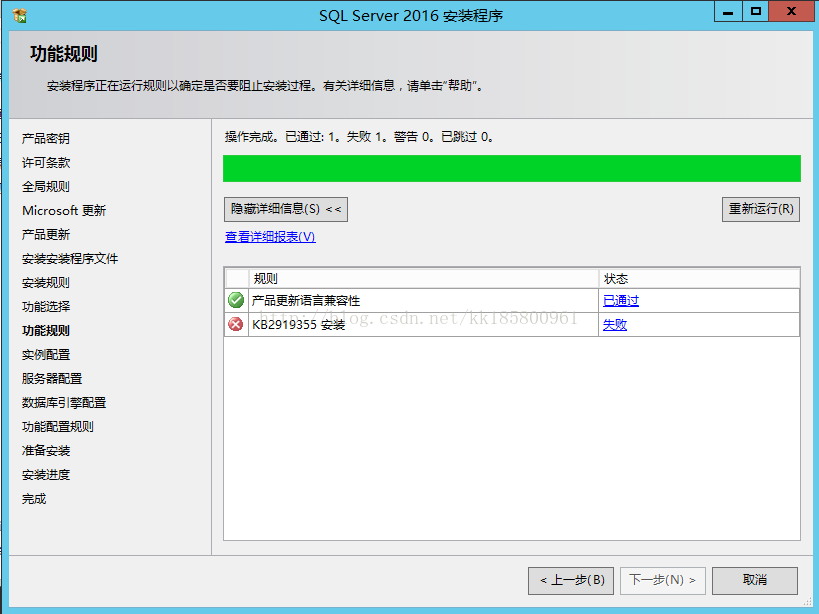819x614 pixels.
Task: Minimize the installer window
Action: tap(728, 11)
